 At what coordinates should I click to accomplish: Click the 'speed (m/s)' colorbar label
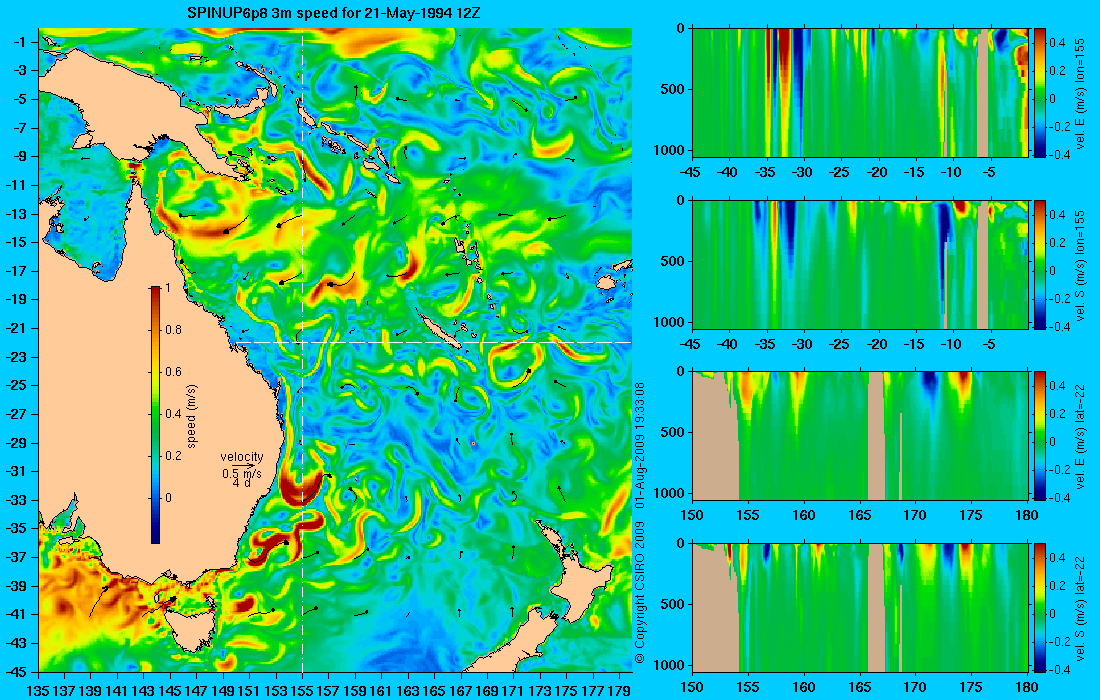click(x=192, y=416)
